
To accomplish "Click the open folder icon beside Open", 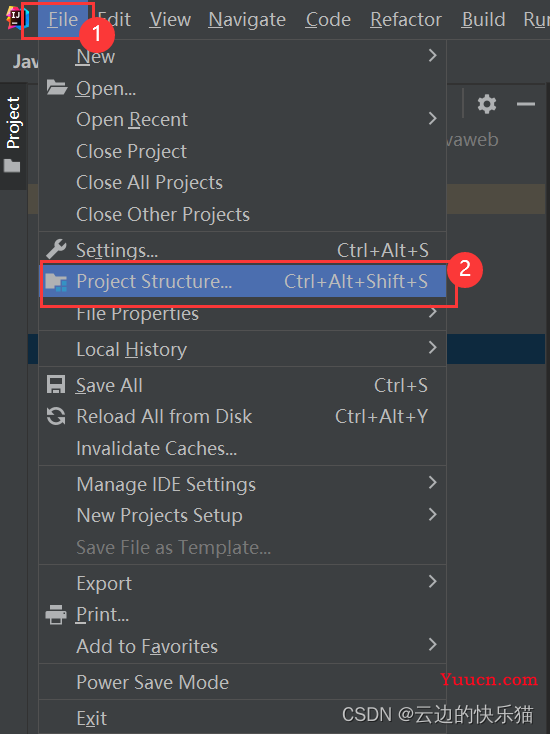I will coord(57,87).
